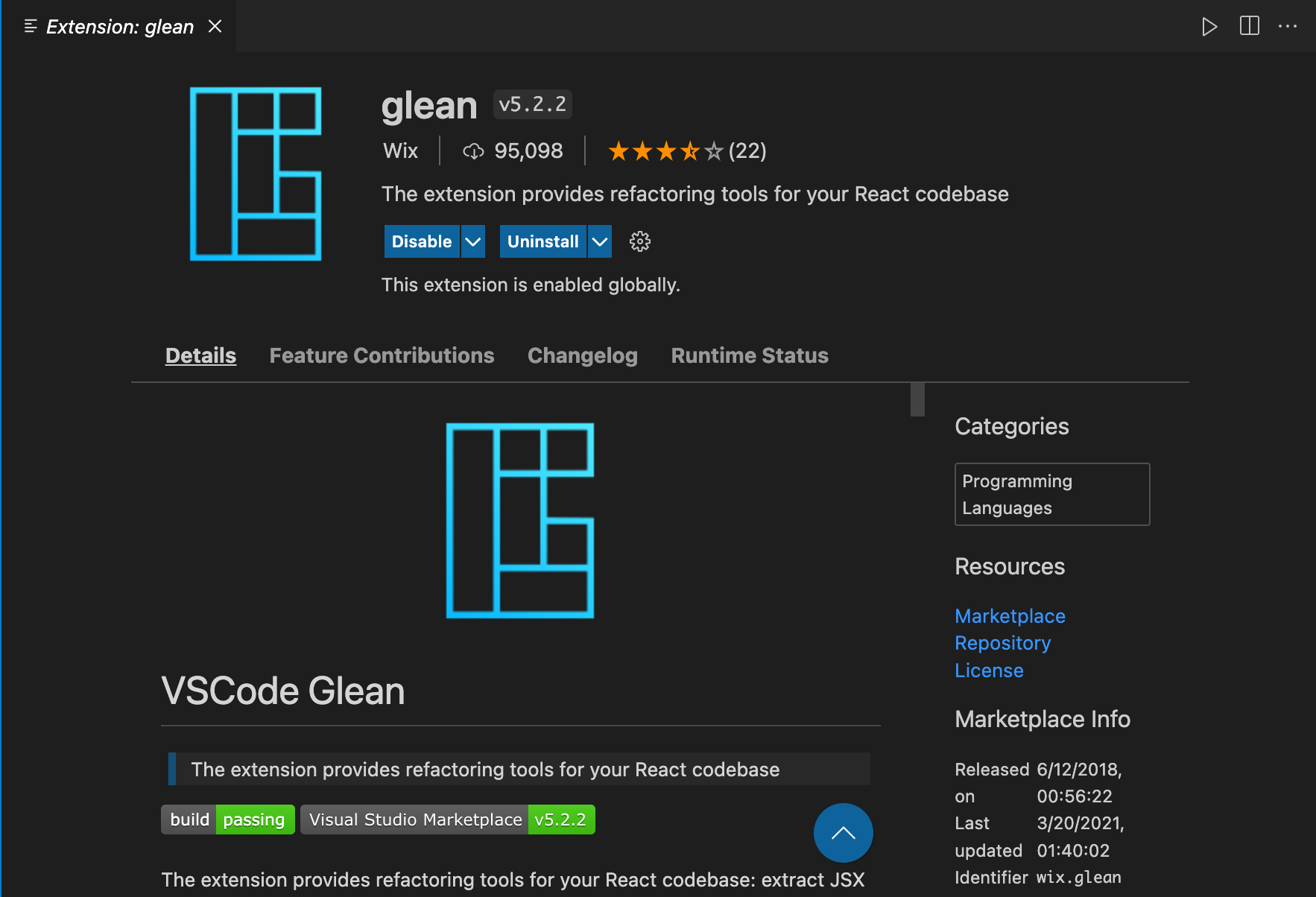This screenshot has height=897, width=1316.
Task: Click the star rating of 22 reviews
Action: [x=687, y=151]
